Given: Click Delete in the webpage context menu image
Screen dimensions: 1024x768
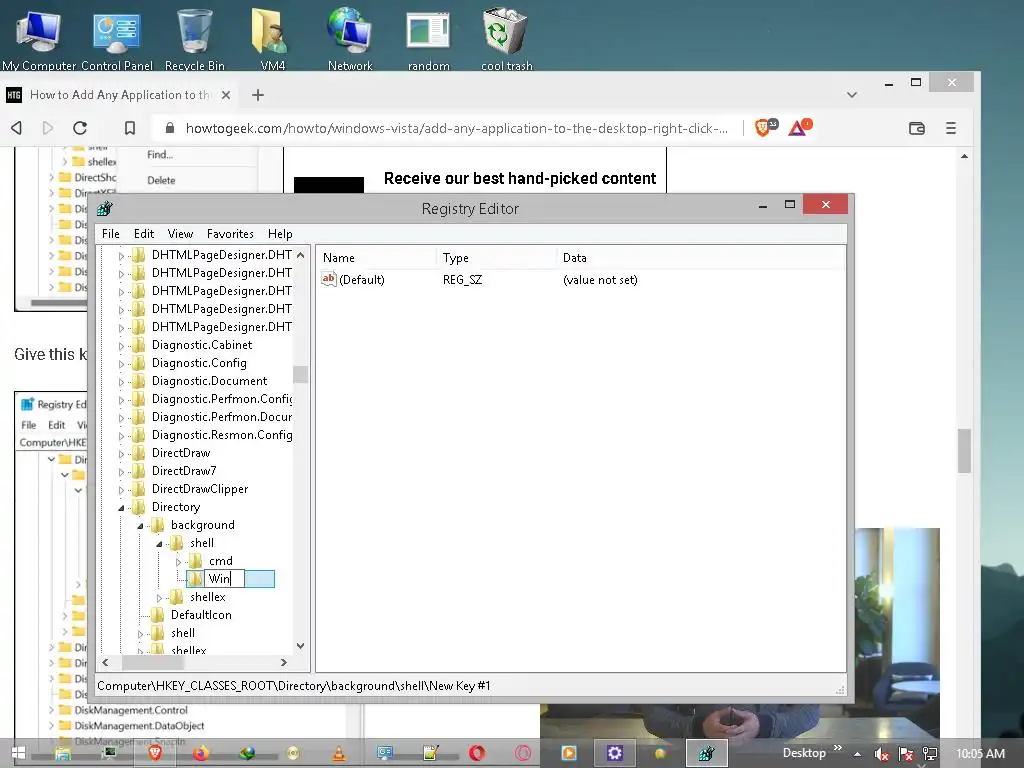Looking at the screenshot, I should click(x=161, y=180).
